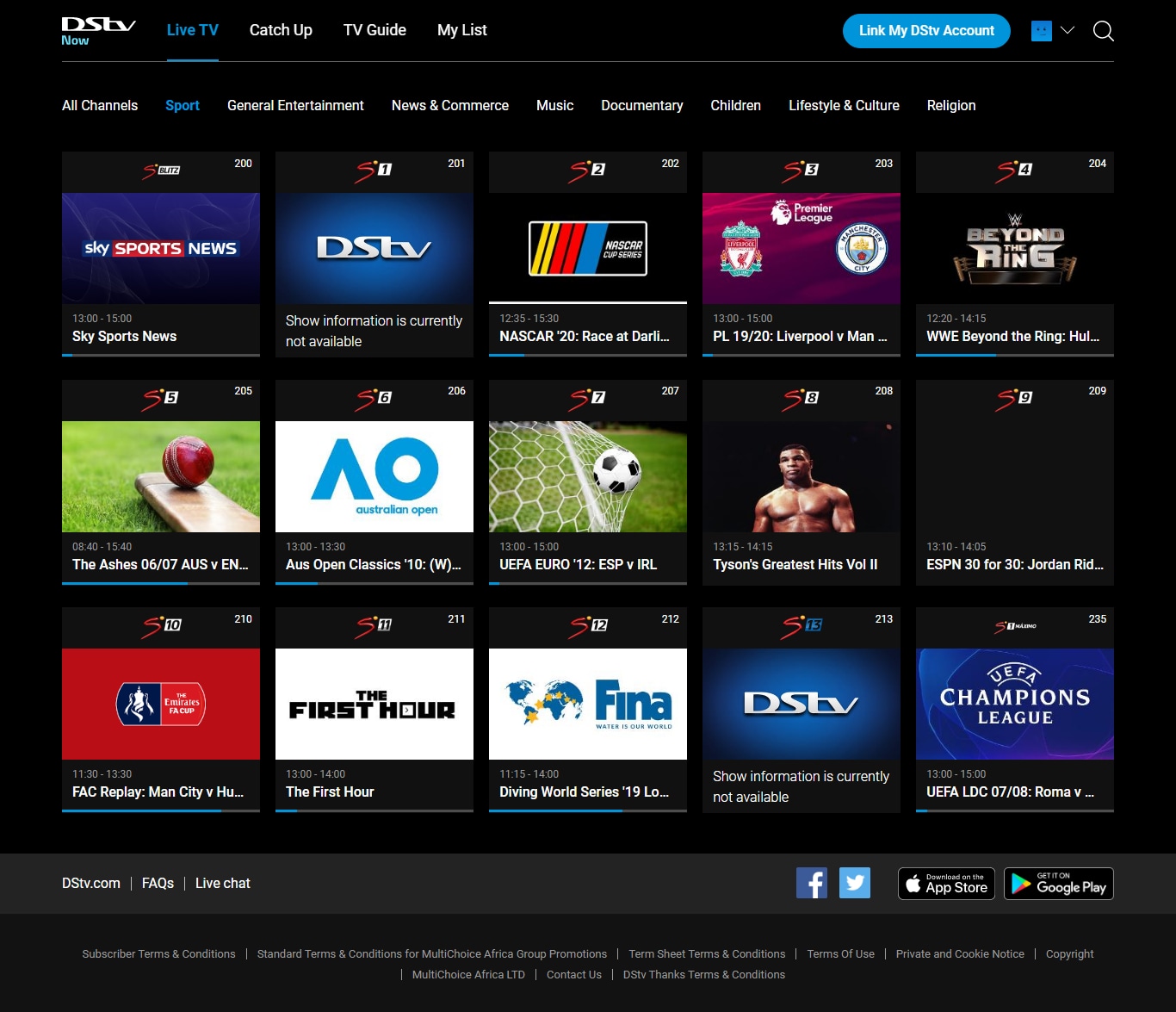The width and height of the screenshot is (1176, 1012).
Task: Play the Sky Sports News thumbnail
Action: pos(161,248)
